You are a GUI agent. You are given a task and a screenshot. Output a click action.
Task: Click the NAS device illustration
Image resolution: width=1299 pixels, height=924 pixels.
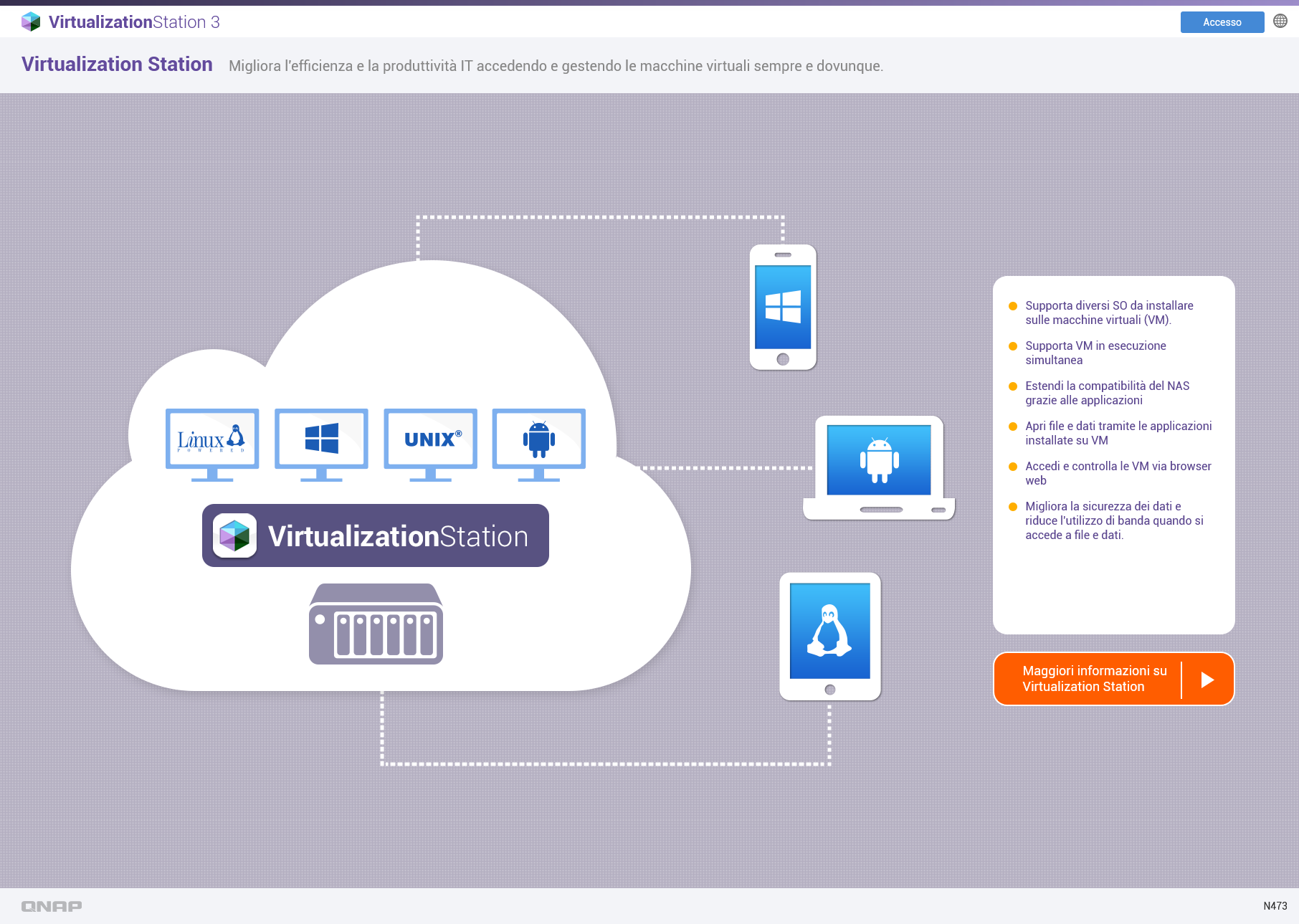coord(376,624)
